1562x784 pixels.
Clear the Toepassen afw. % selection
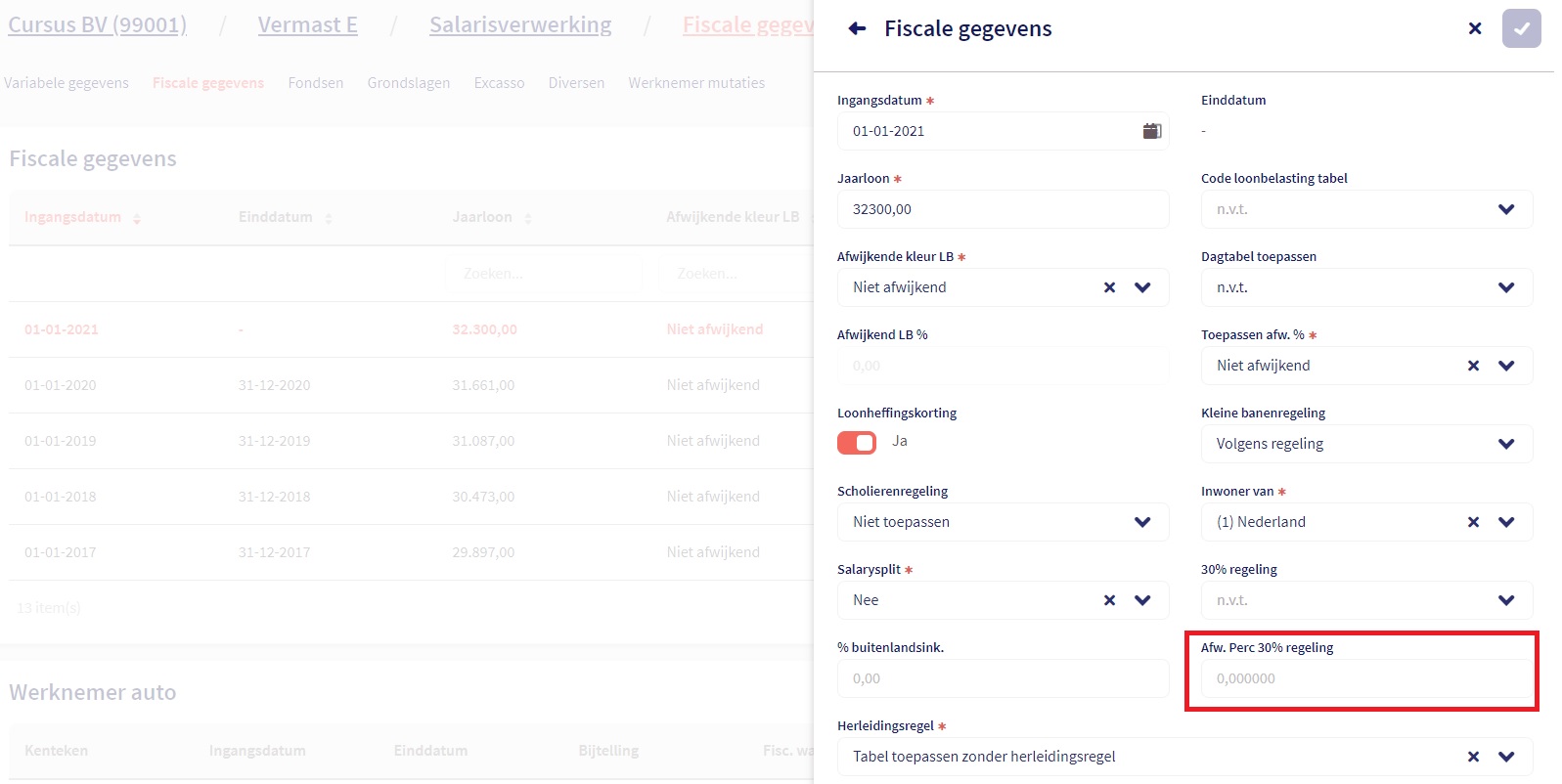click(1473, 366)
